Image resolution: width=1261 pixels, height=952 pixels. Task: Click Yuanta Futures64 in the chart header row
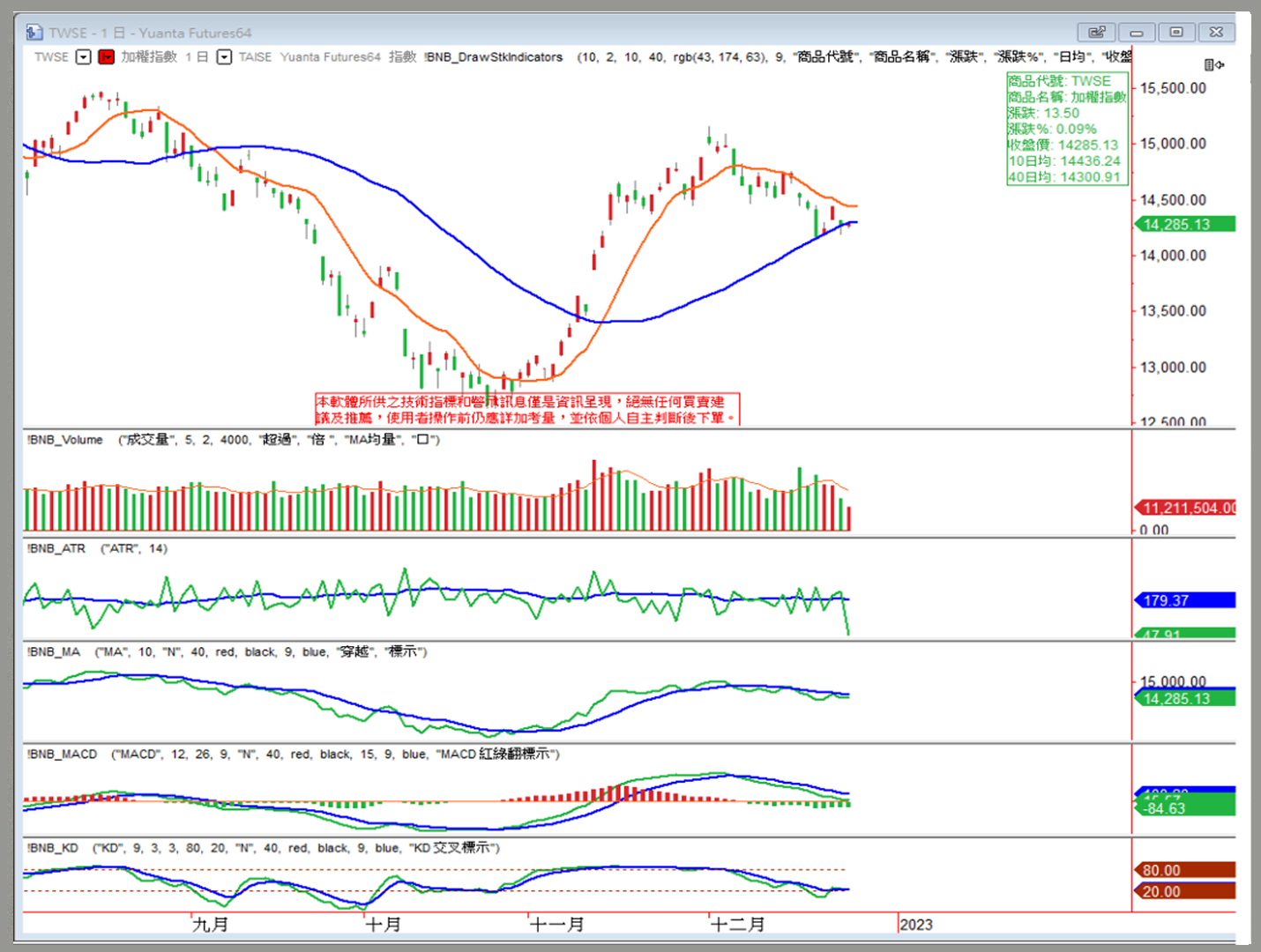[x=330, y=57]
